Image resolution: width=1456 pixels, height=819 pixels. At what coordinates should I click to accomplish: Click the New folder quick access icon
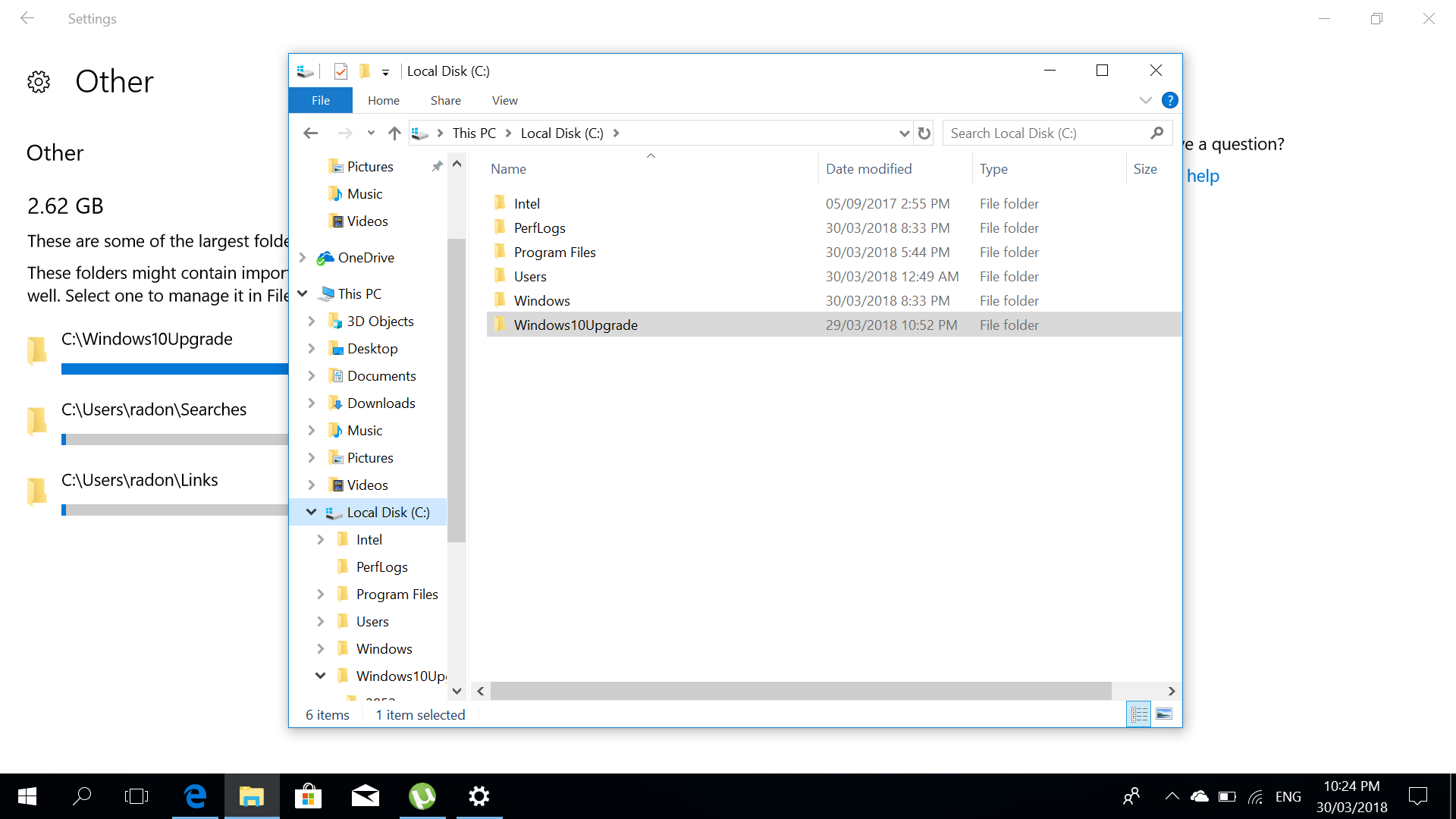[365, 71]
